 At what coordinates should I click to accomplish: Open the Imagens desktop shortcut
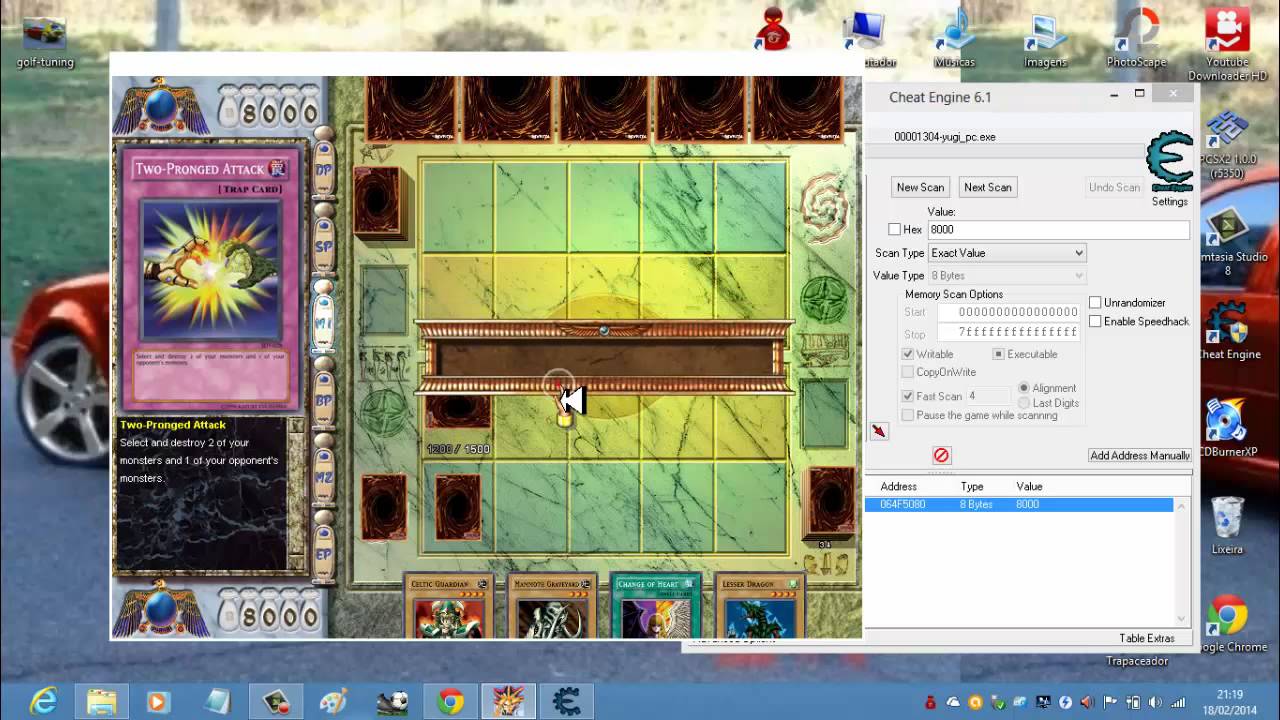tap(1045, 39)
